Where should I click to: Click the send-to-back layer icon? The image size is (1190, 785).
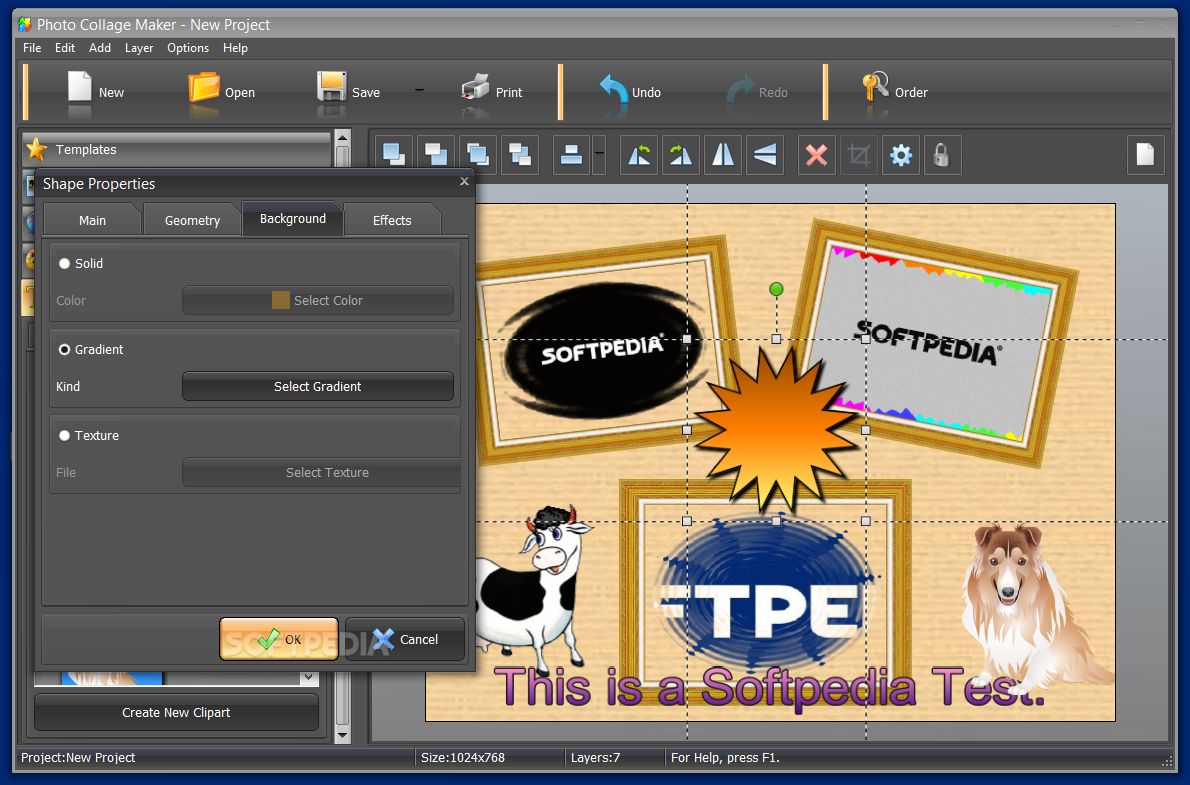click(x=436, y=155)
